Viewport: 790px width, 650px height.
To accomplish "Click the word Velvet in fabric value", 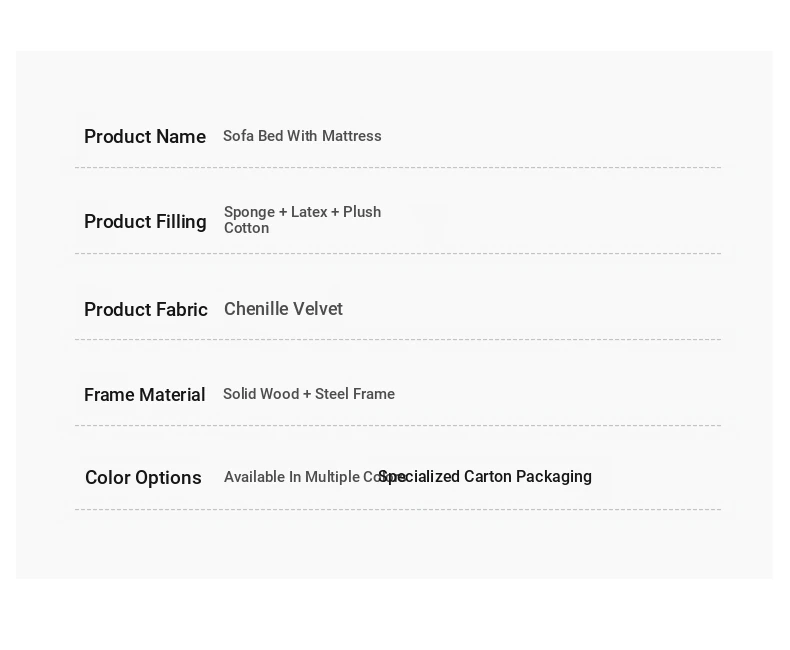I will (x=318, y=309).
